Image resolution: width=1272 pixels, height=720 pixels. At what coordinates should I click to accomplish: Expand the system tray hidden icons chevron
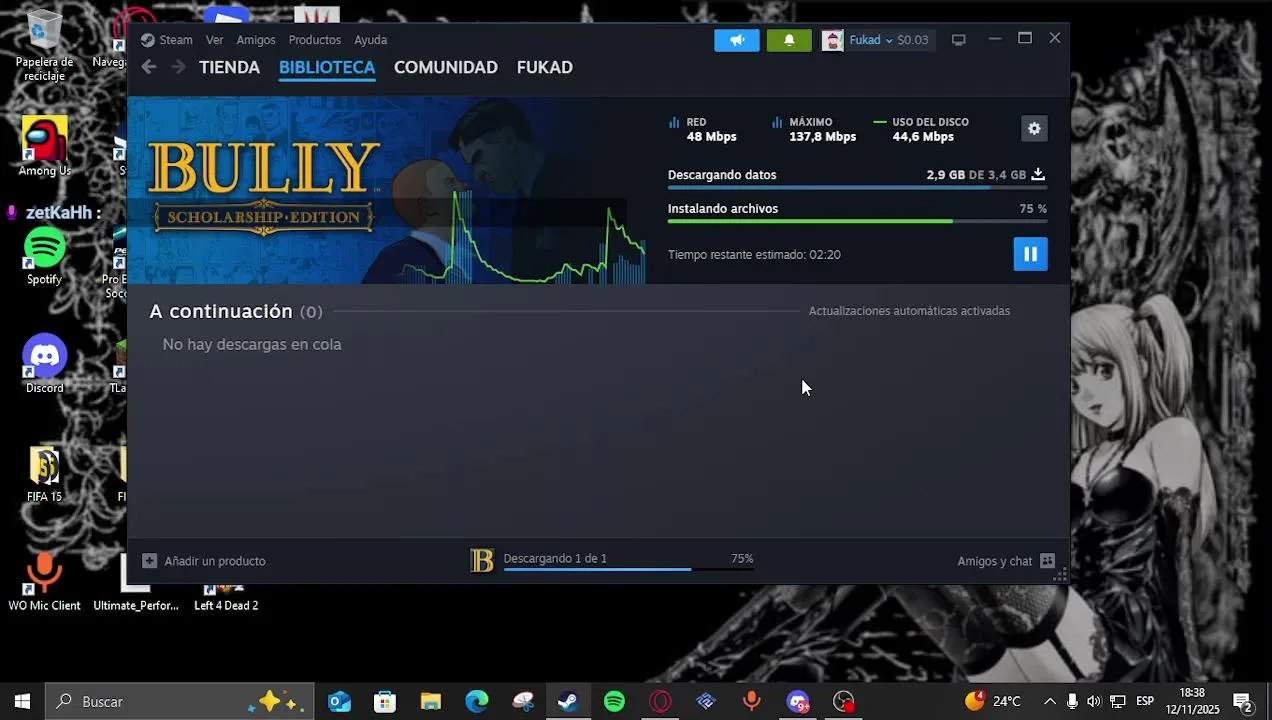pos(1049,702)
